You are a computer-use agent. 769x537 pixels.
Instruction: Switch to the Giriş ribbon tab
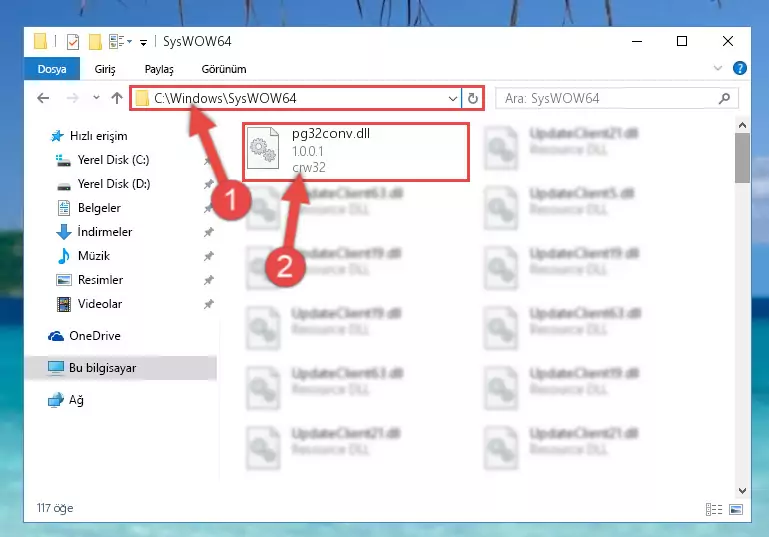(x=105, y=69)
